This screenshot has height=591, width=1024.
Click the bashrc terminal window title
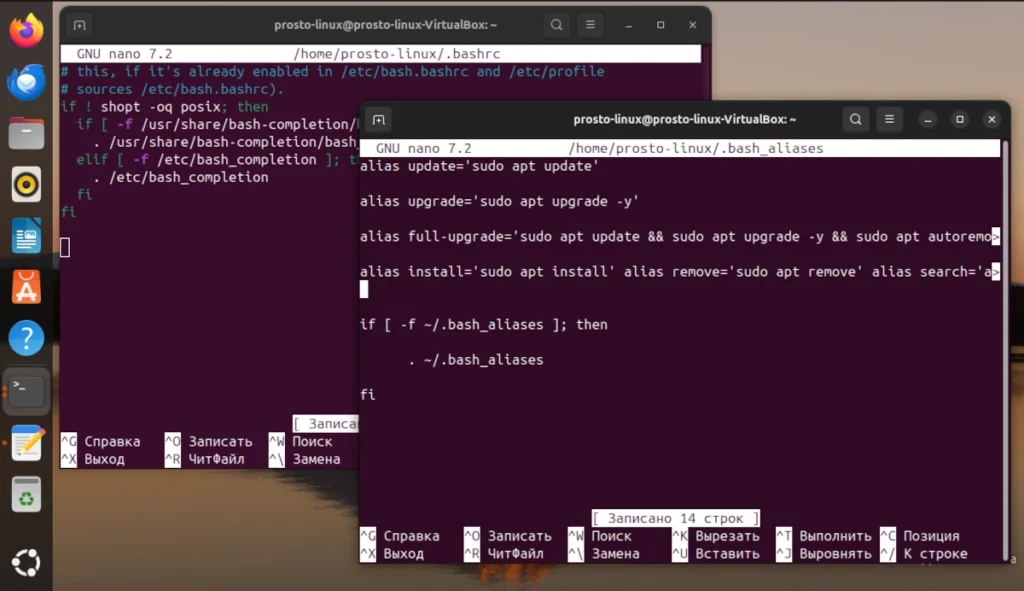pyautogui.click(x=385, y=25)
